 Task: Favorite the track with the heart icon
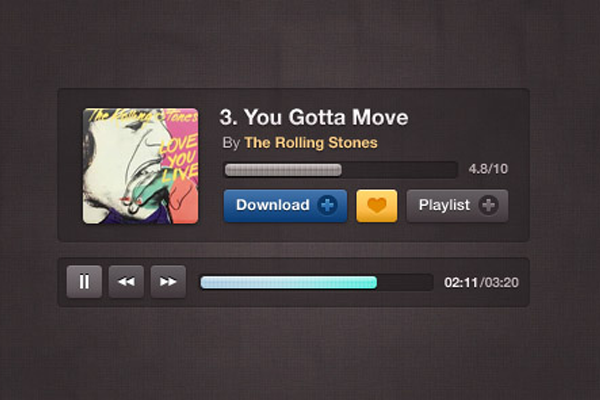click(x=377, y=206)
